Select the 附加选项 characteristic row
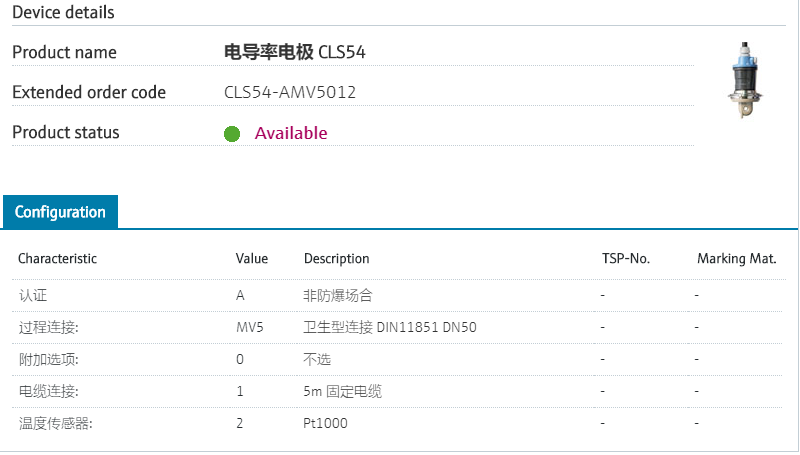Viewport: 800px width, 455px height. pos(48,359)
